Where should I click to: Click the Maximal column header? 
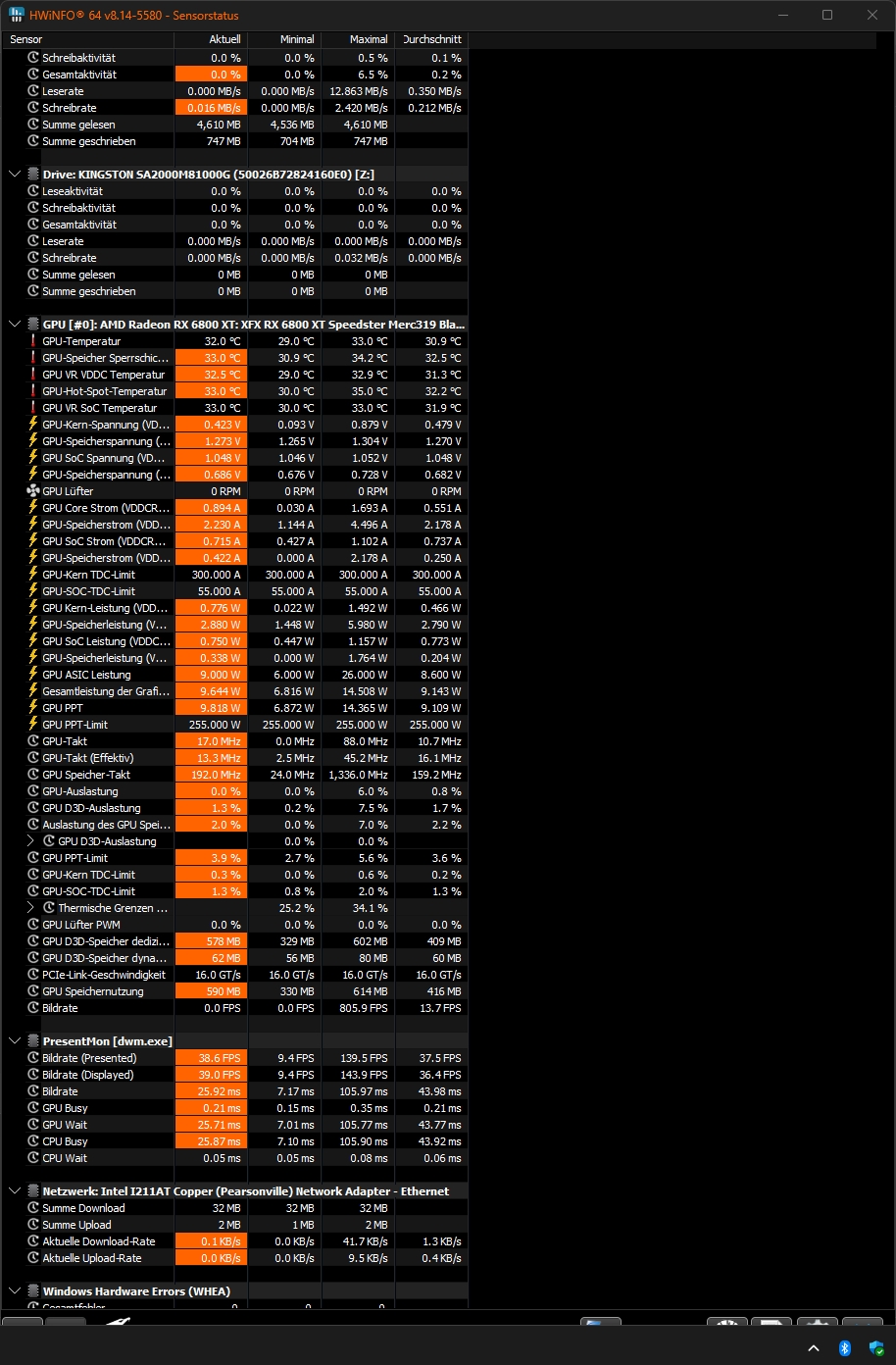pyautogui.click(x=358, y=39)
